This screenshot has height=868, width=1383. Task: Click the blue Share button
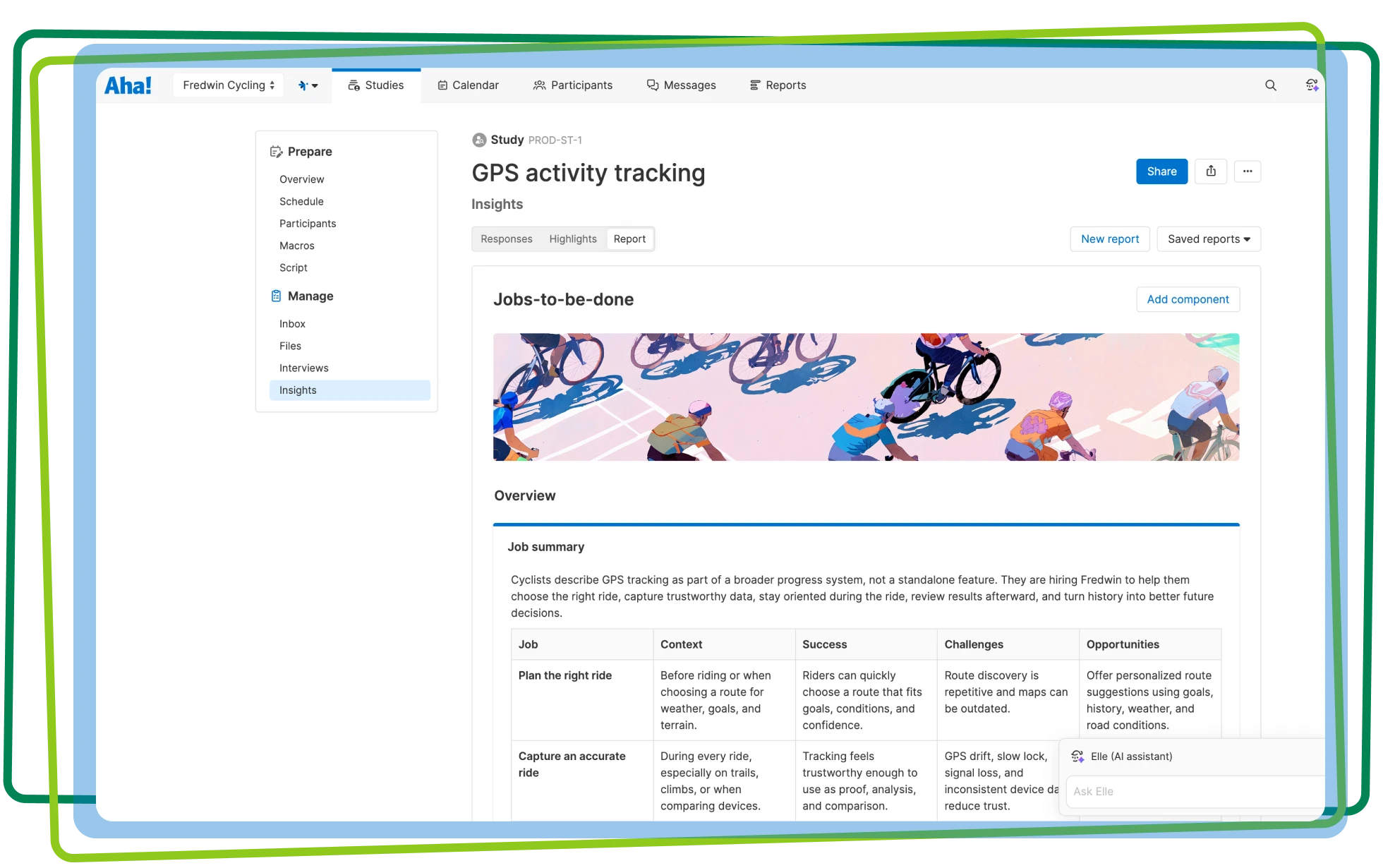pyautogui.click(x=1161, y=171)
